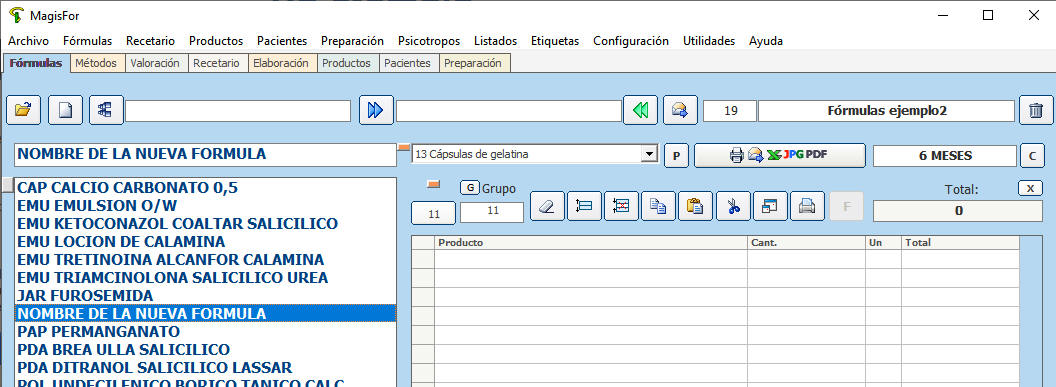Image resolution: width=1056 pixels, height=387 pixels.
Task: Click the green double-arrow back button
Action: click(x=640, y=110)
